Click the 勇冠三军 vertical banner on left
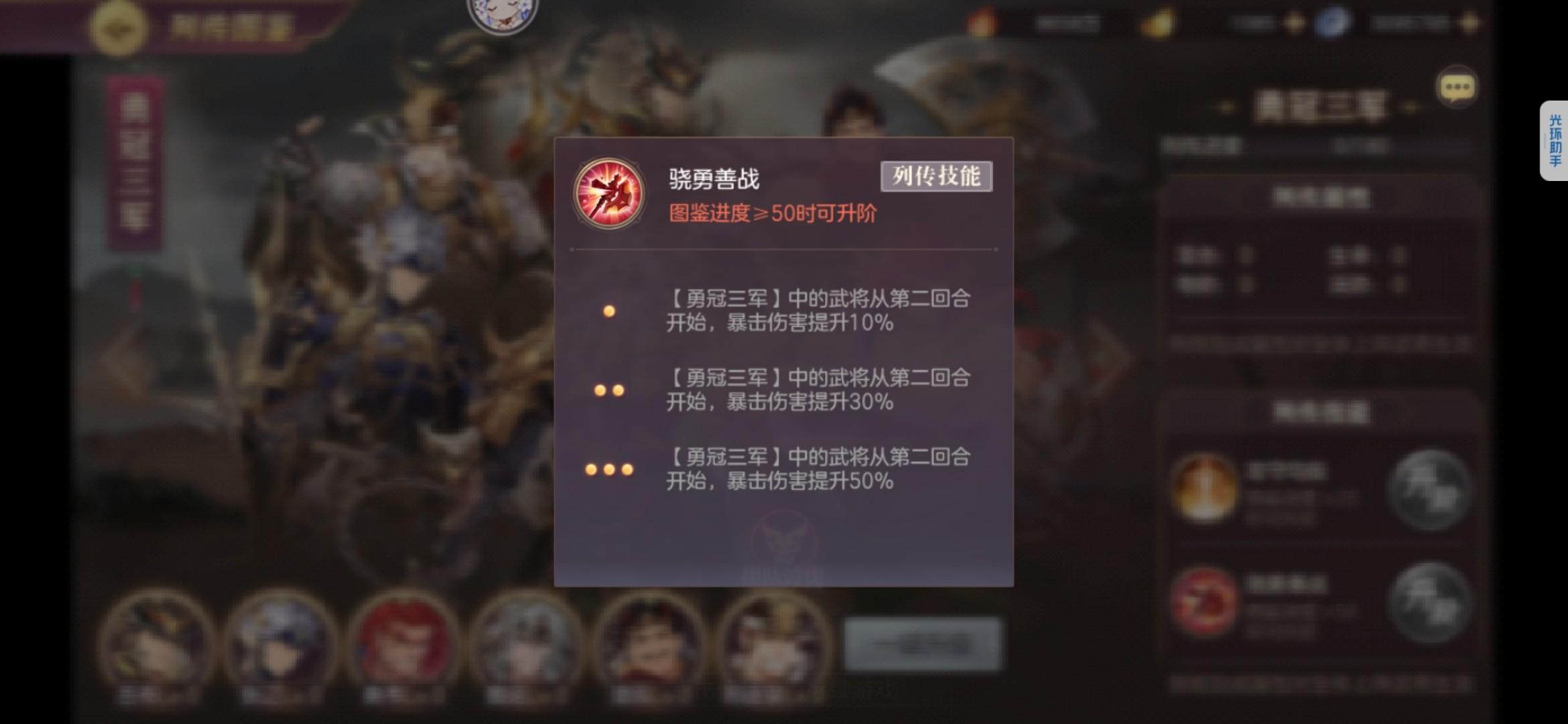The height and width of the screenshot is (724, 1568). [135, 164]
